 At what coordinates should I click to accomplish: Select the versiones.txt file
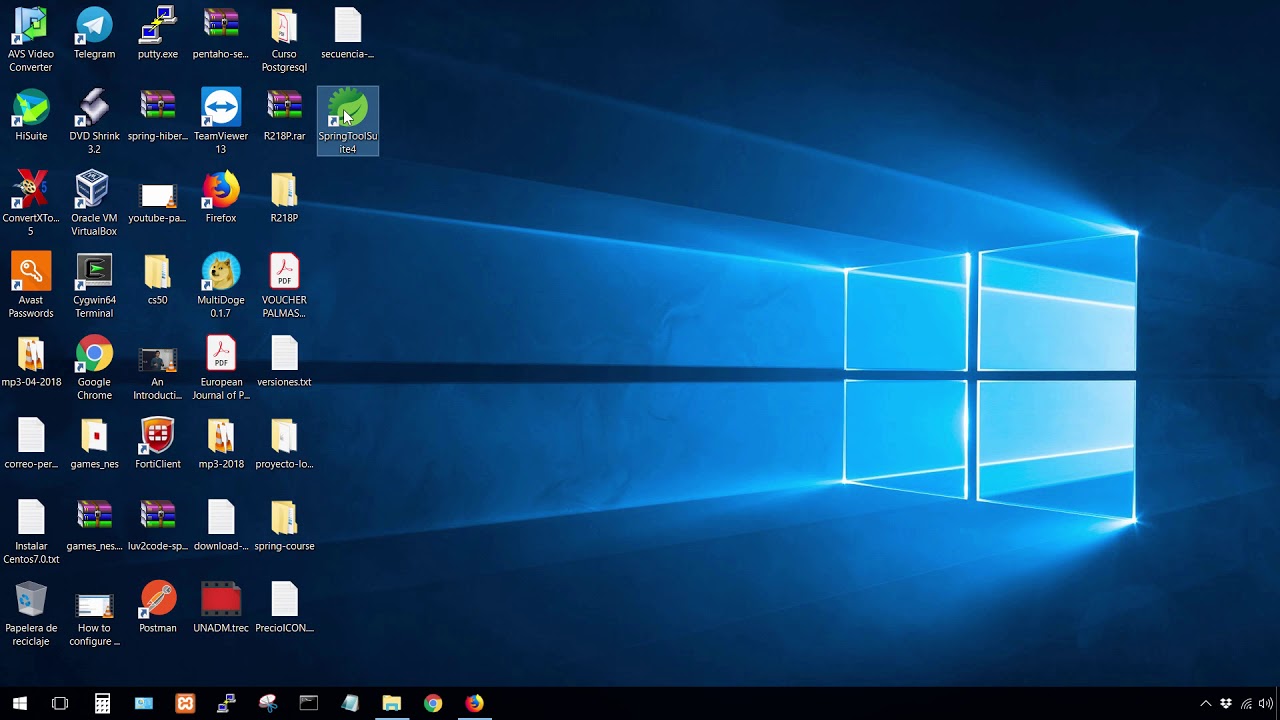[x=284, y=362]
